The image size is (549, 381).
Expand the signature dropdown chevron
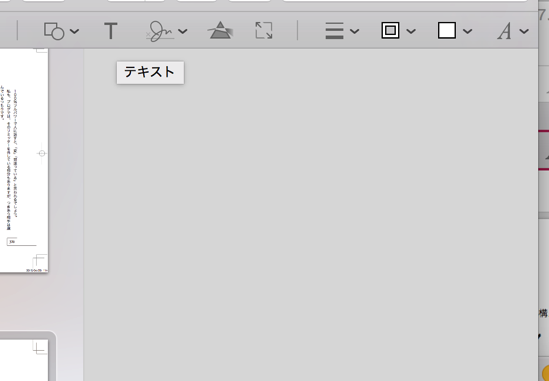point(182,32)
